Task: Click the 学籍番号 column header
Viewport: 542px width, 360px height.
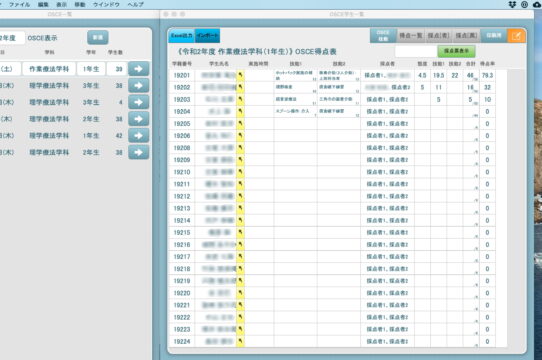Action: pos(182,64)
